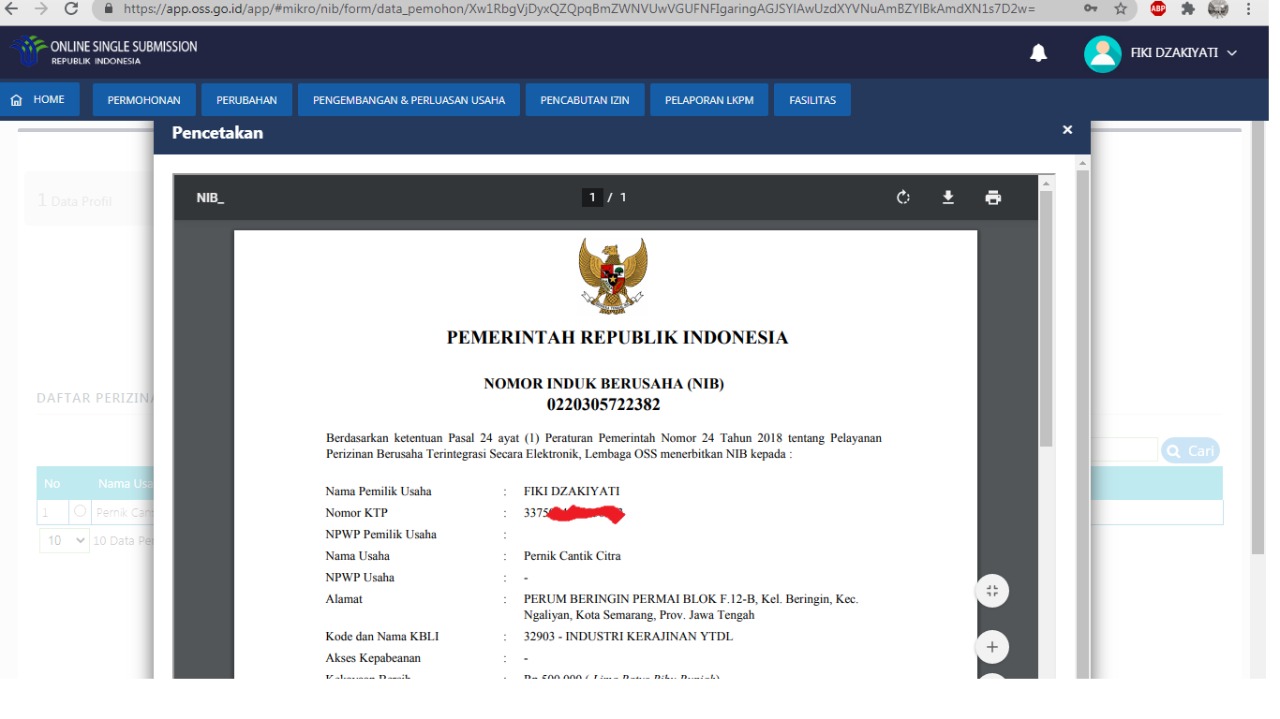
Task: Open the PERMOHONAN menu
Action: pyautogui.click(x=144, y=100)
